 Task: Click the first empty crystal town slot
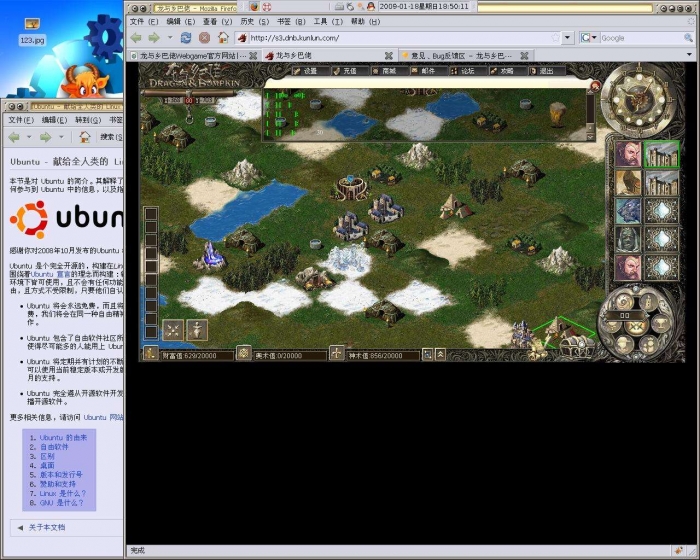(661, 211)
